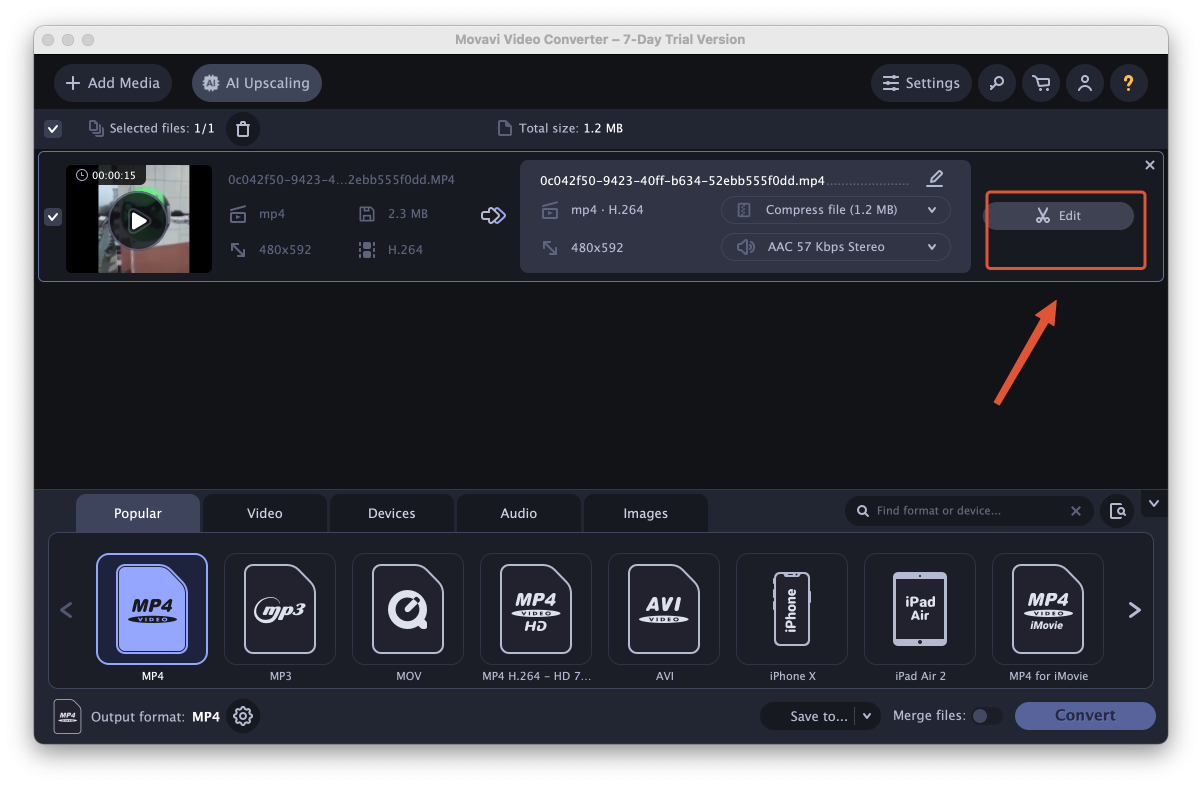Open the shopping cart icon
The height and width of the screenshot is (786, 1202).
tap(1041, 83)
